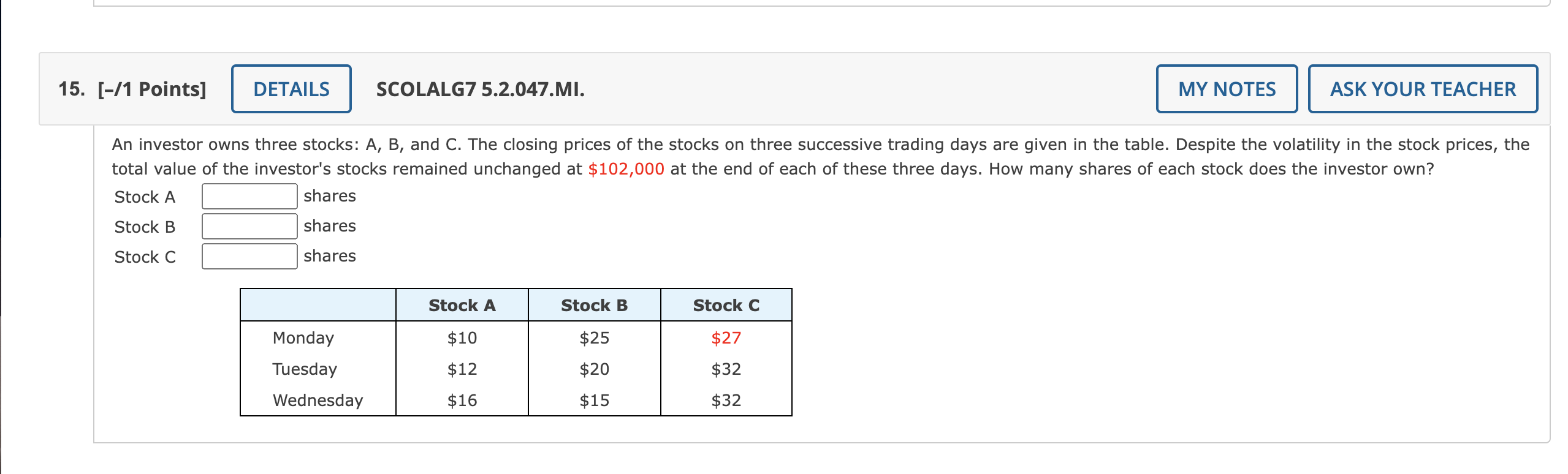Click ASK YOUR TEACHER

pyautogui.click(x=1422, y=89)
